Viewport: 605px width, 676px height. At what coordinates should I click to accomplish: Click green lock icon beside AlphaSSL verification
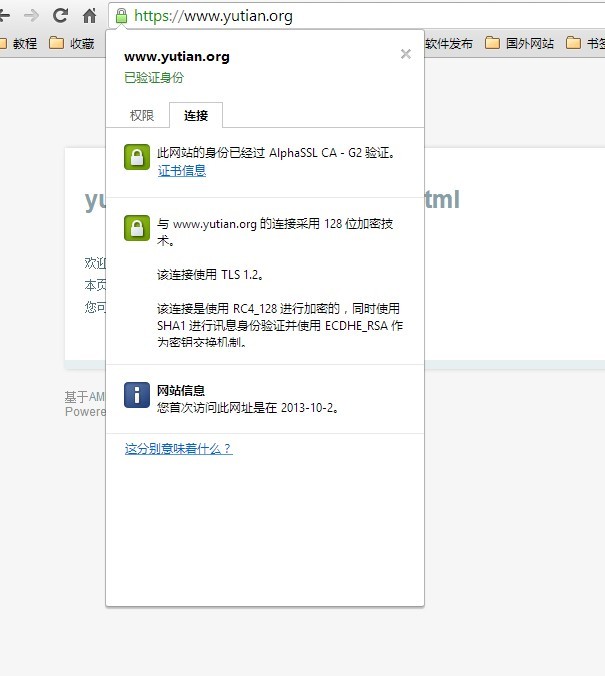(137, 157)
